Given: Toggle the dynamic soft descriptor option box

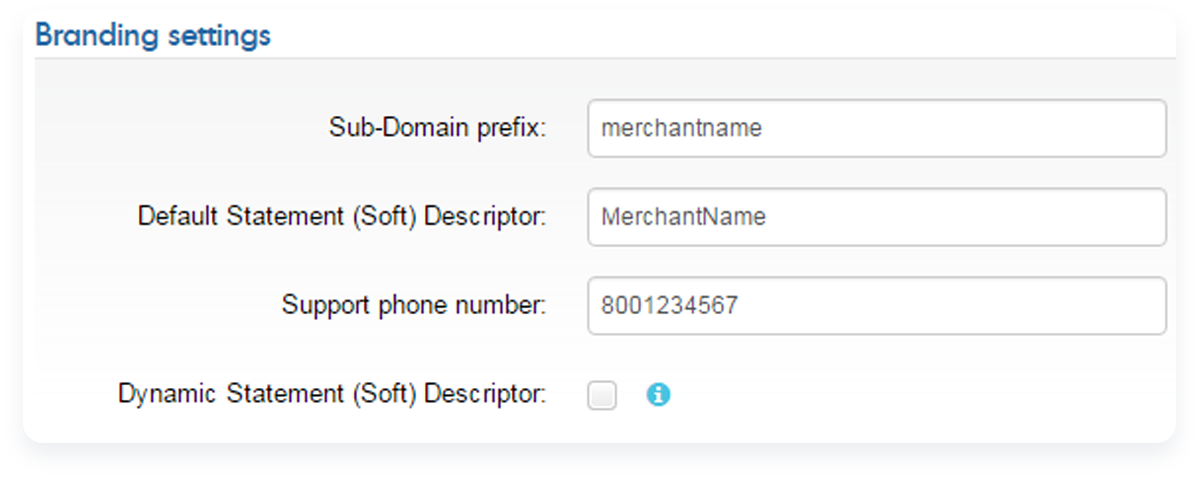Looking at the screenshot, I should 602,396.
